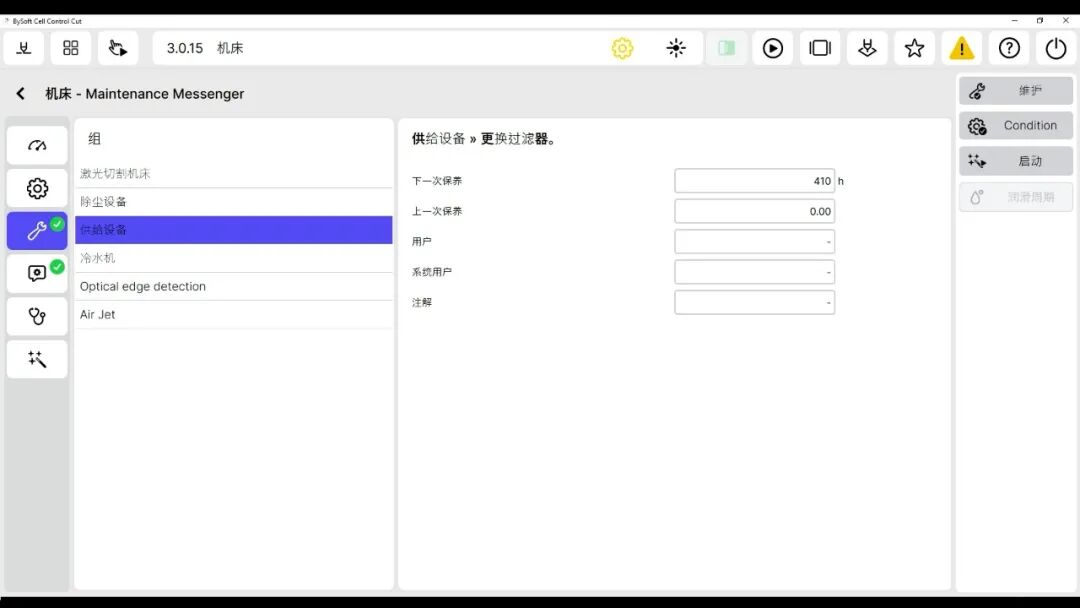Viewport: 1080px width, 608px height.
Task: Toggle the laser light icon in toolbar
Action: [676, 48]
